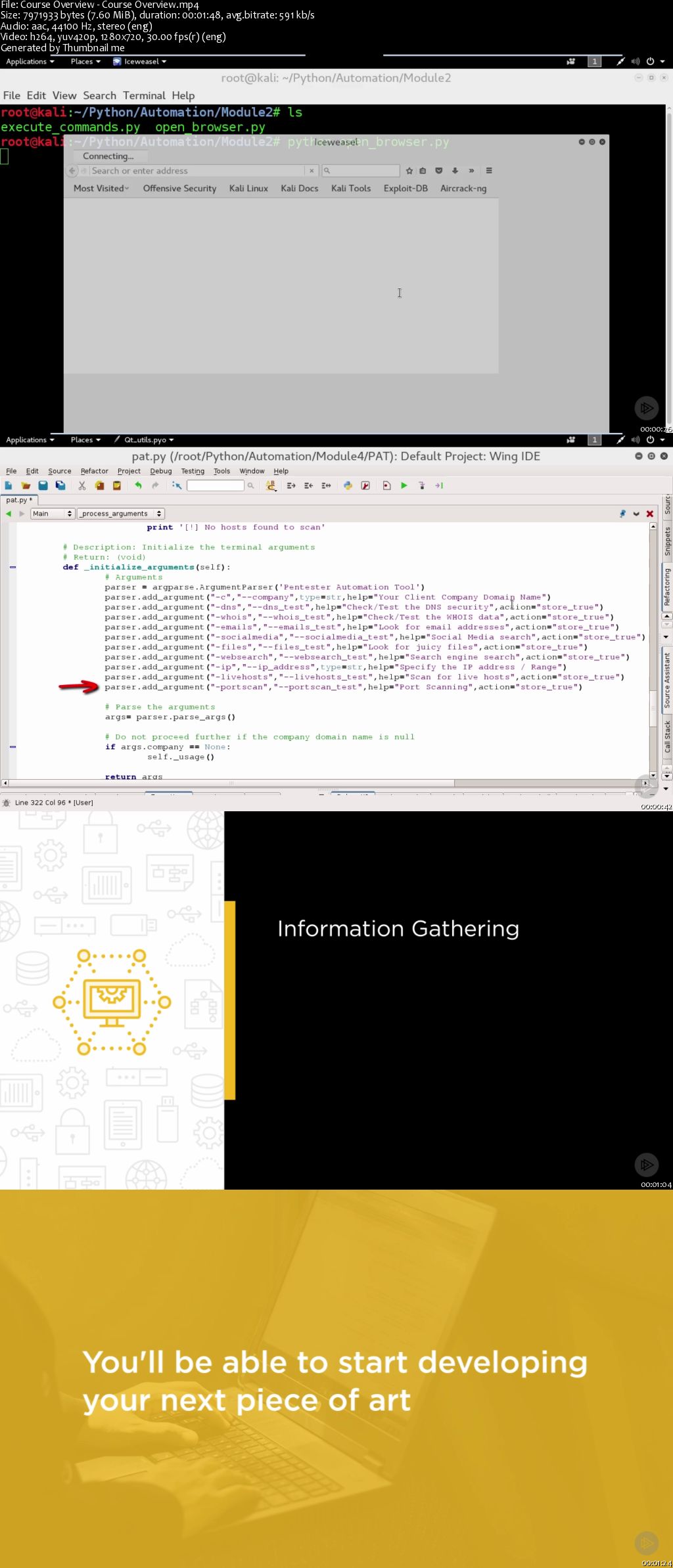Click New File icon in Wing IDE toolbar
Screen dimensions: 673x1568
9,485
